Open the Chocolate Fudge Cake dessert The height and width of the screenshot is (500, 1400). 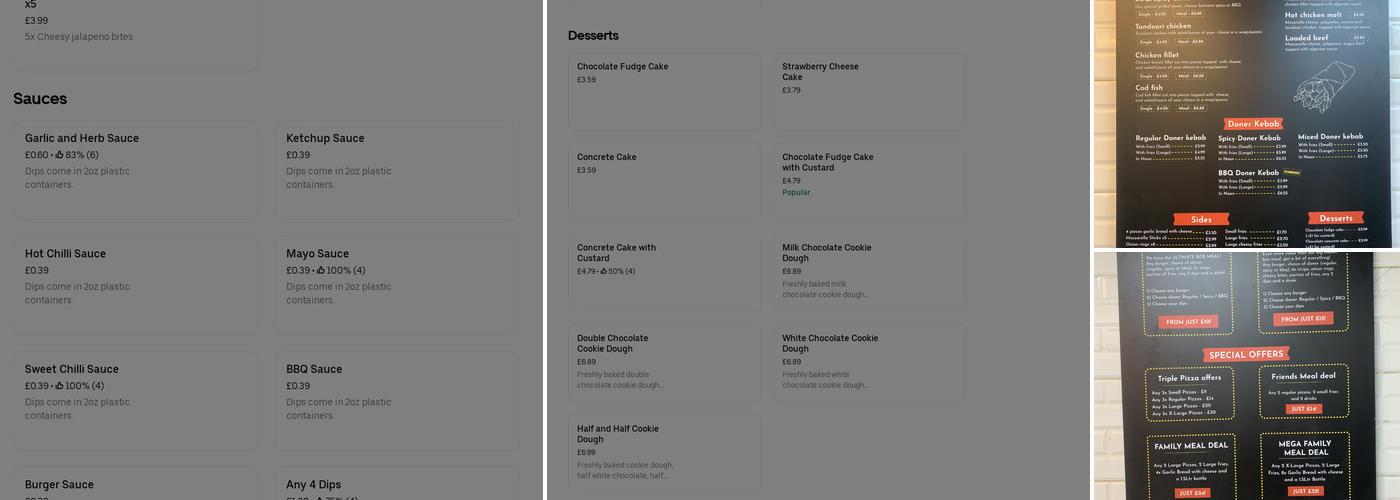coord(664,90)
